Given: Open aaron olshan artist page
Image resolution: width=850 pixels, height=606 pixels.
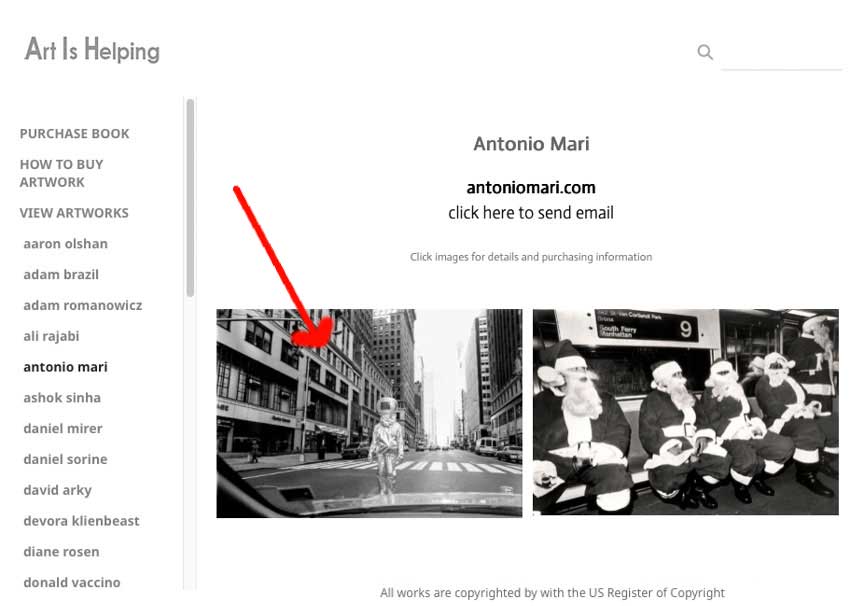Looking at the screenshot, I should click(x=65, y=244).
